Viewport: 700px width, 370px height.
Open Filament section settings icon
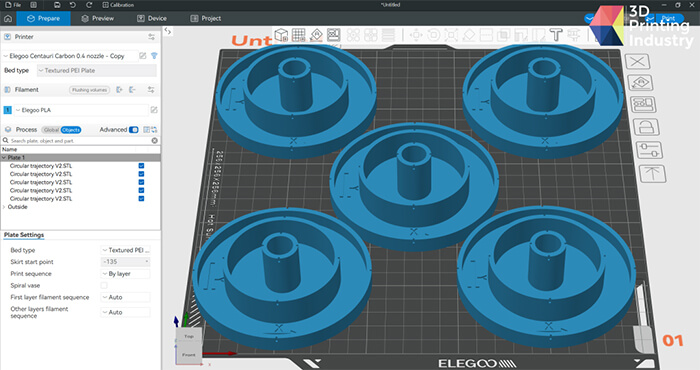pyautogui.click(x=151, y=90)
